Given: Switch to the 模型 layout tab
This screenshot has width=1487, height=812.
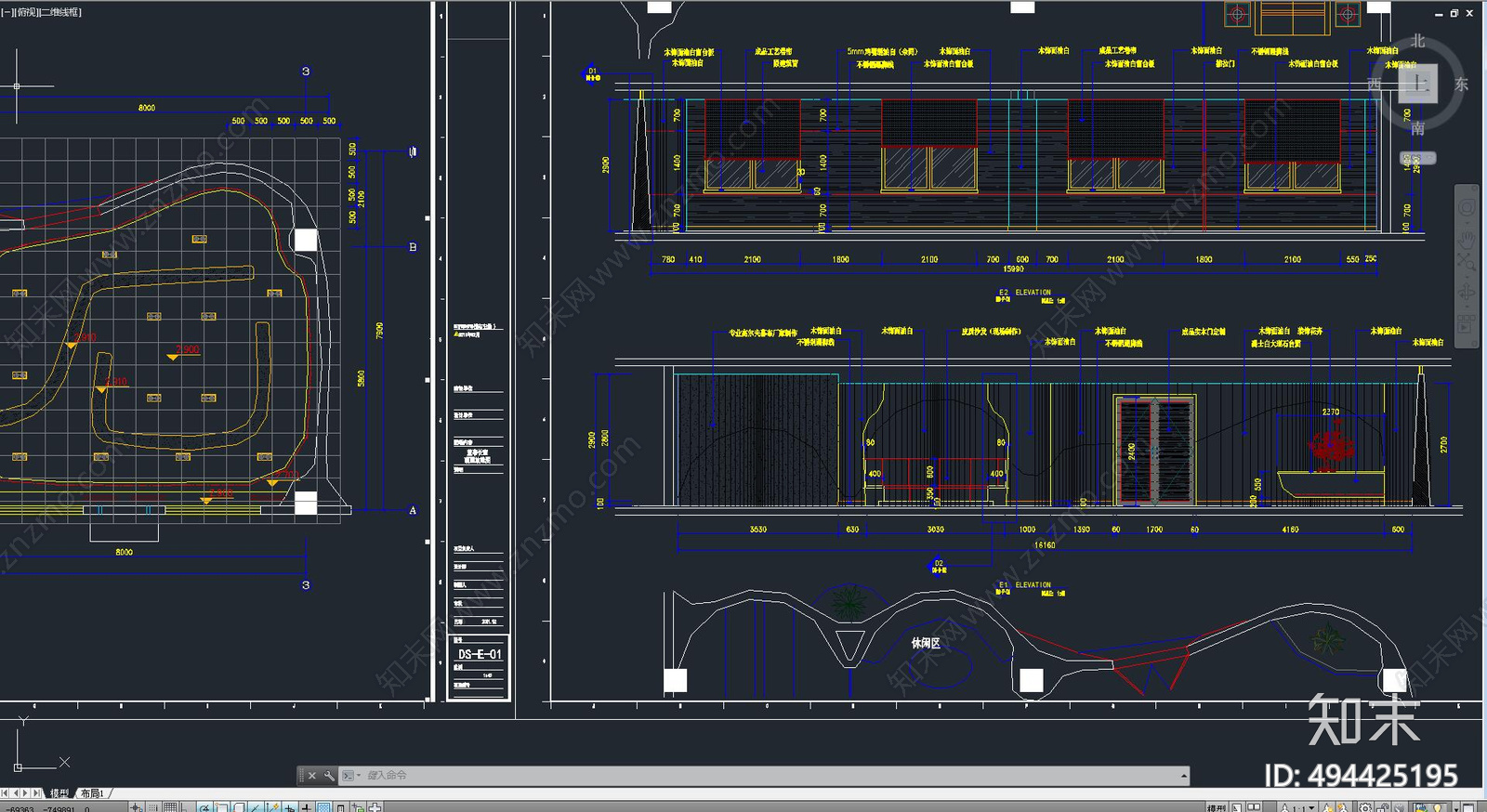Looking at the screenshot, I should pyautogui.click(x=59, y=793).
